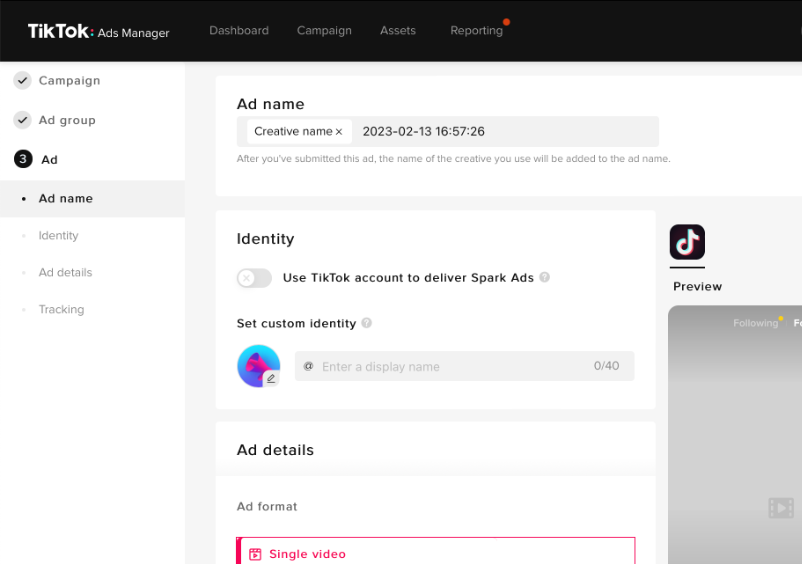Click the Identity section heading
The height and width of the screenshot is (564, 802).
coord(265,239)
